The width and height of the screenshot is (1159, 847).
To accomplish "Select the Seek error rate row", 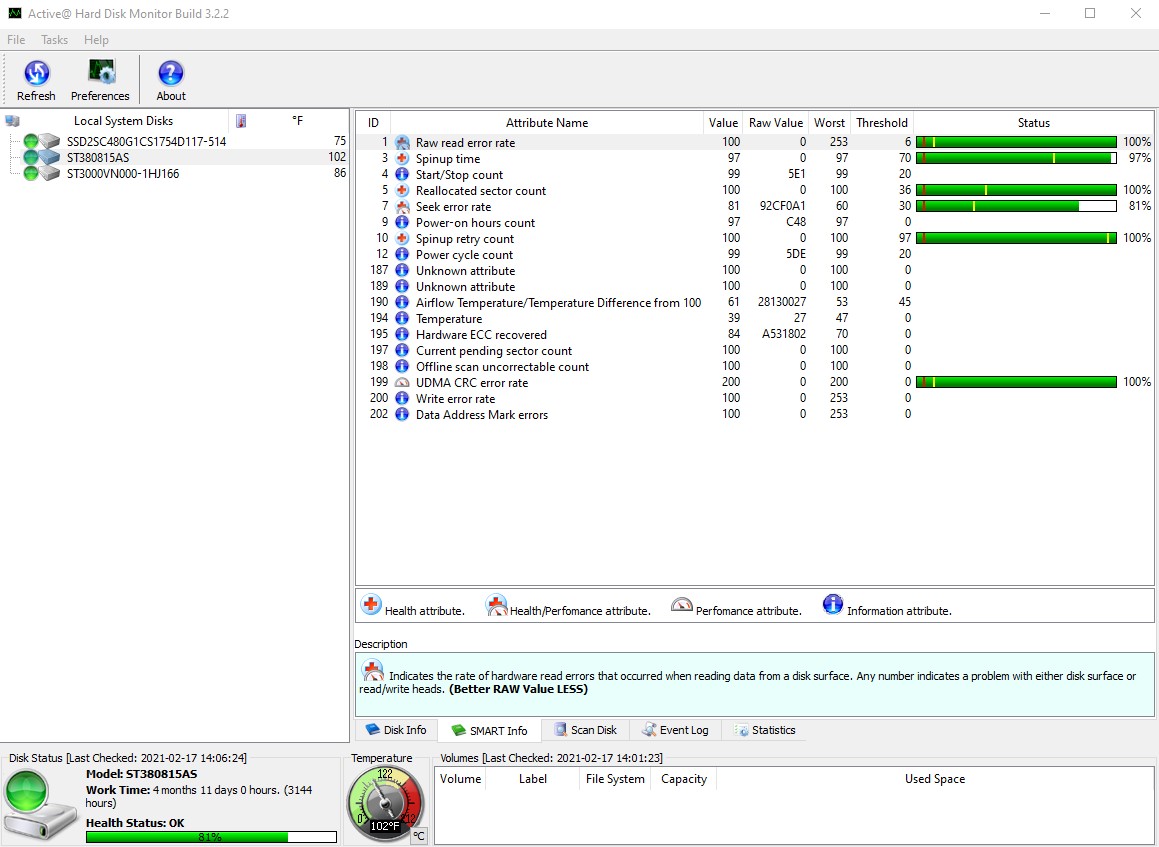I will pyautogui.click(x=453, y=207).
